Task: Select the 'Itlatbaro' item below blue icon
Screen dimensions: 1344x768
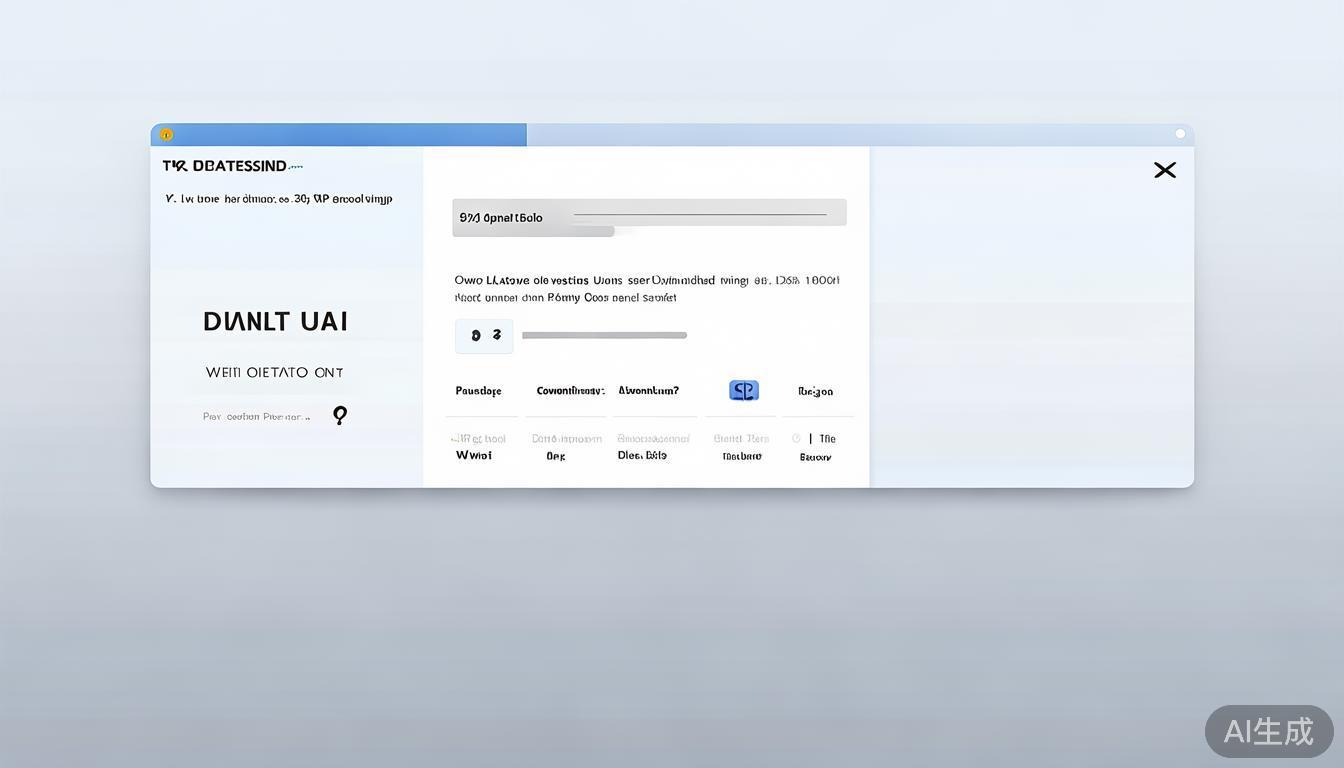Action: click(742, 456)
